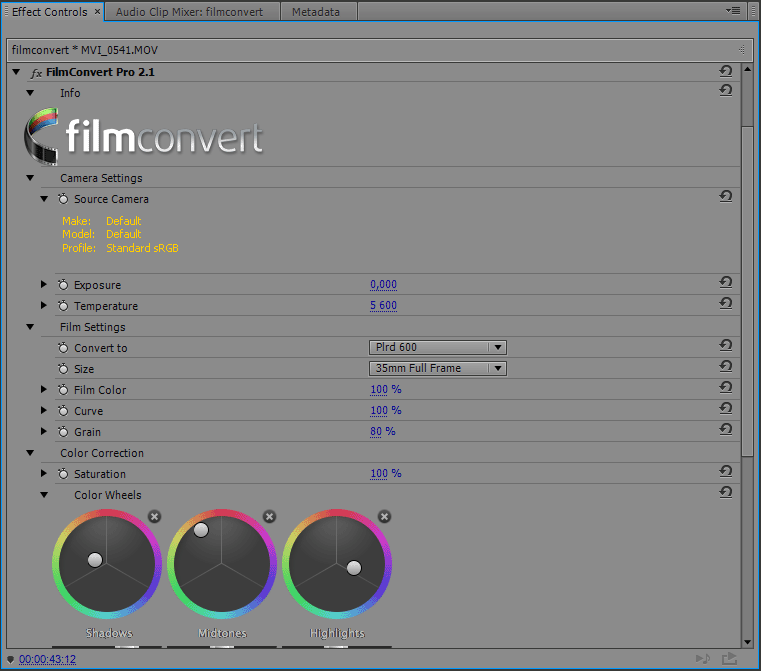This screenshot has width=761, height=671.
Task: Collapse the FilmConvert Pro 2.1 effect
Action: pyautogui.click(x=17, y=72)
